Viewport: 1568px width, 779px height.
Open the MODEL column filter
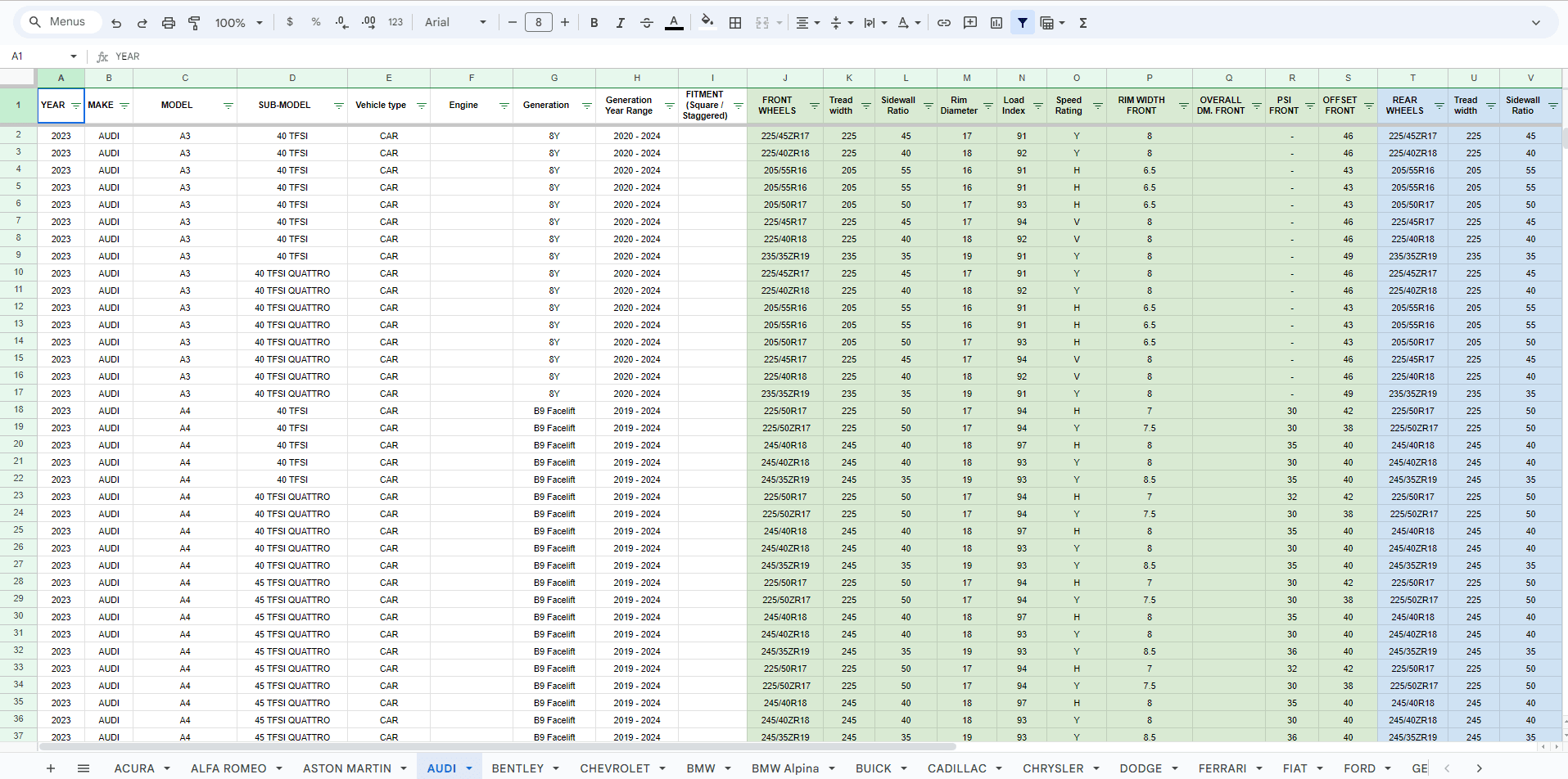pos(228,106)
